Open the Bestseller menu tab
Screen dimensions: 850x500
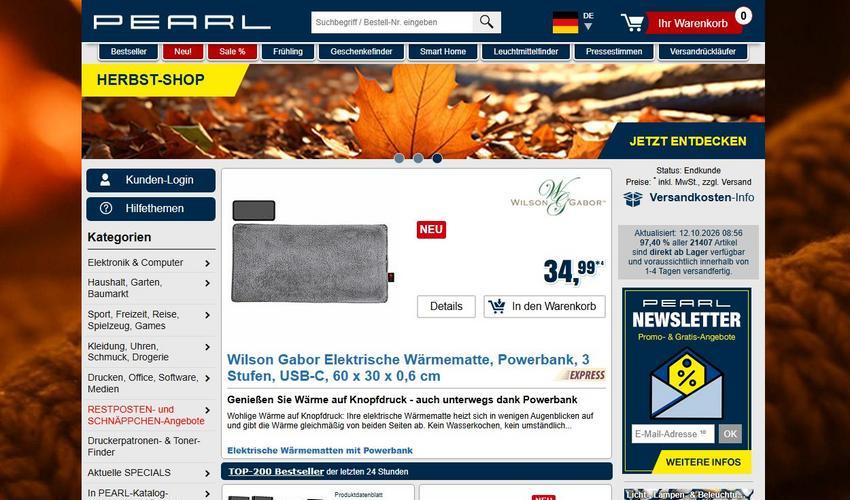(x=128, y=52)
